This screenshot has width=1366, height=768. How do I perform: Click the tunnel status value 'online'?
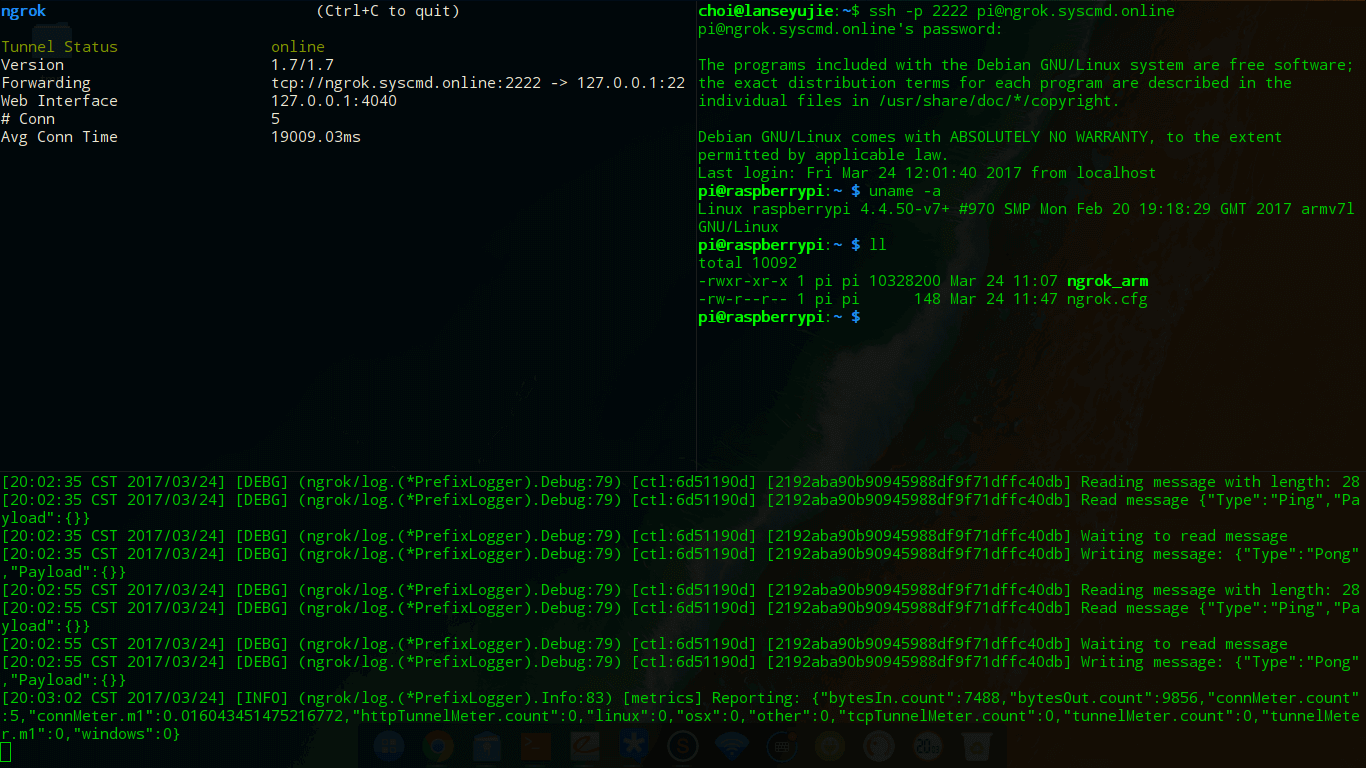click(298, 47)
